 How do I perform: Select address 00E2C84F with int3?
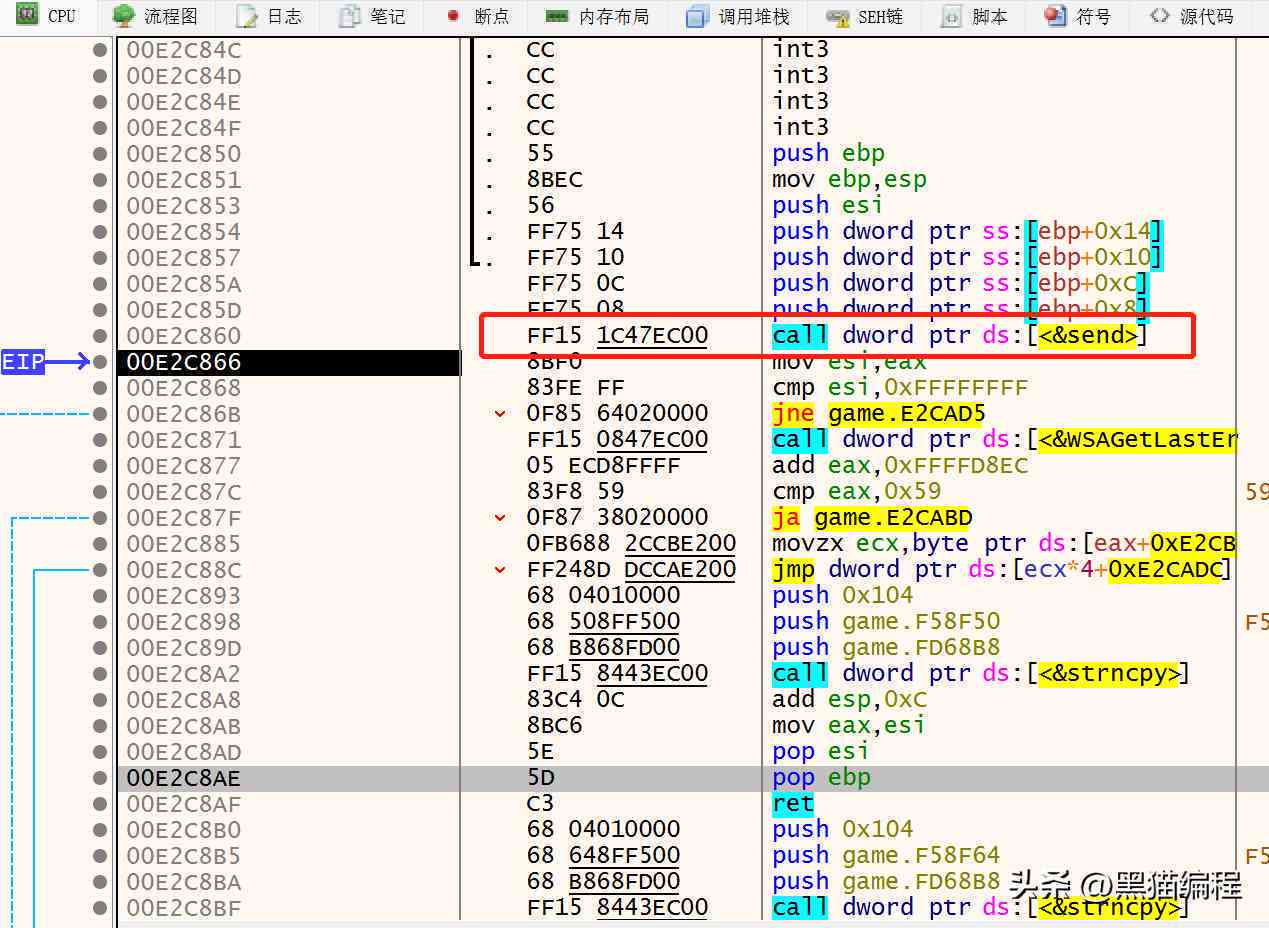click(184, 128)
